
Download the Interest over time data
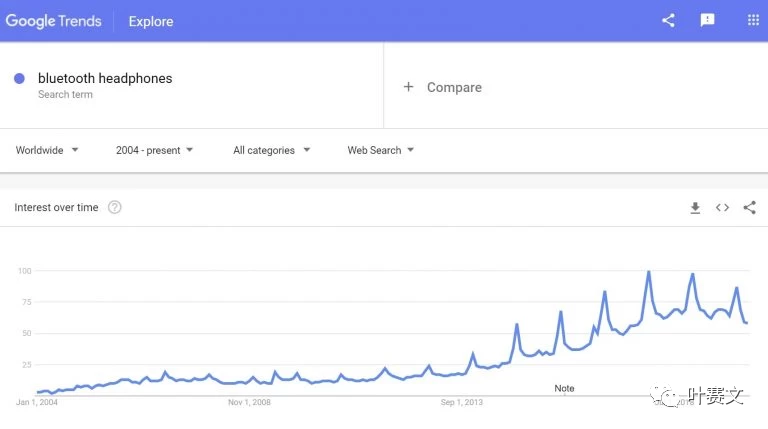point(695,208)
